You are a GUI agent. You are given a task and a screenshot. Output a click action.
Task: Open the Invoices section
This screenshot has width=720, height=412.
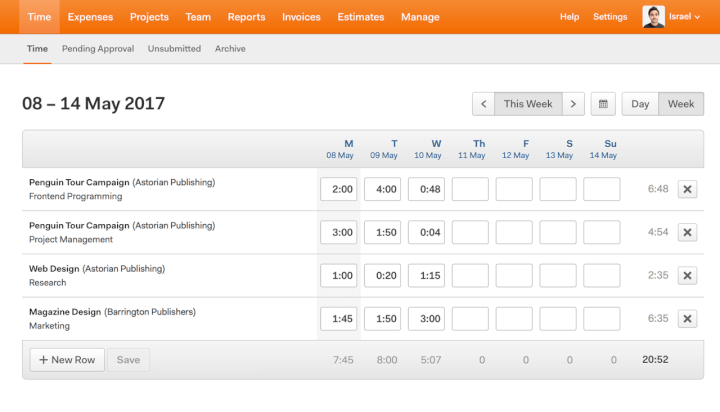(301, 17)
